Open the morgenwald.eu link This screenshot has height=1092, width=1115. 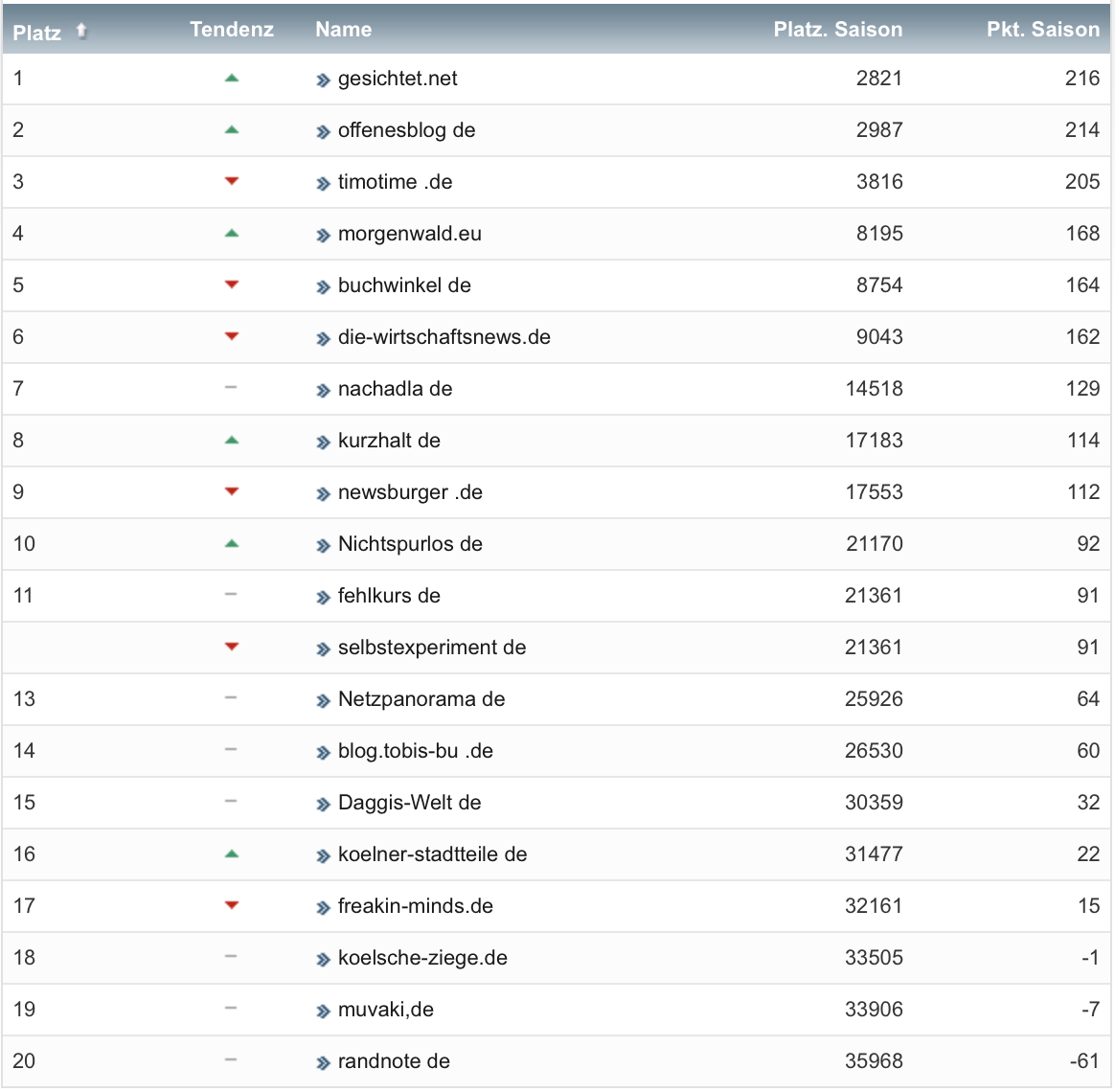(410, 234)
